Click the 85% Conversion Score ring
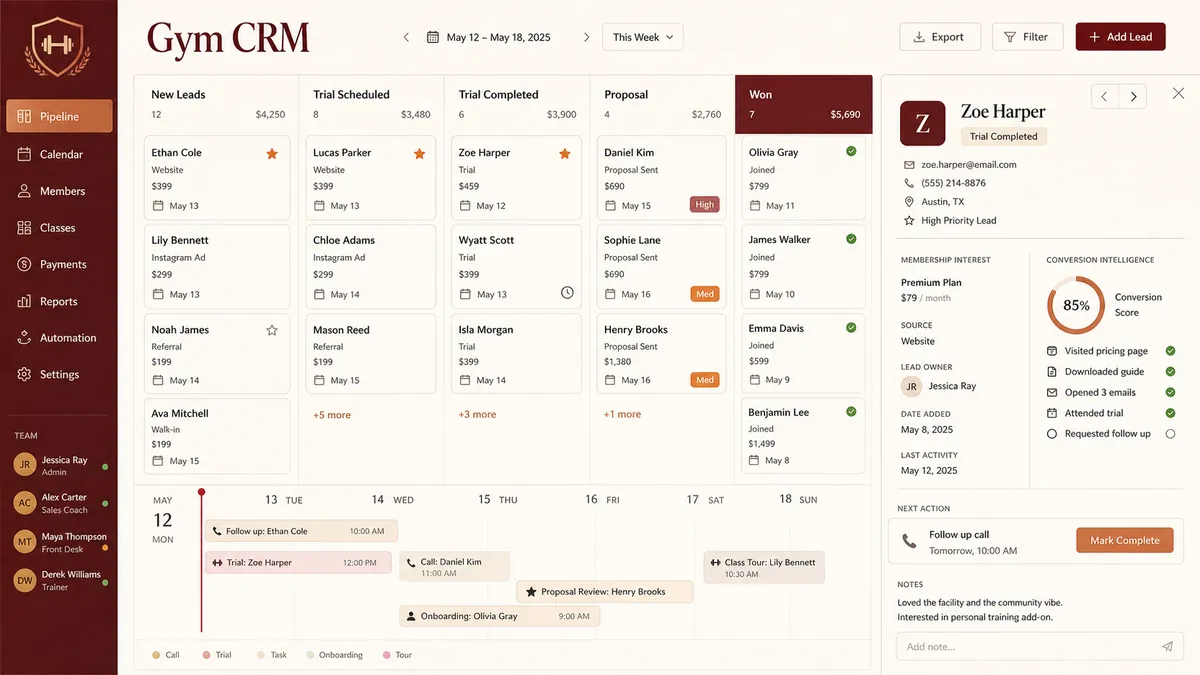 (1076, 305)
